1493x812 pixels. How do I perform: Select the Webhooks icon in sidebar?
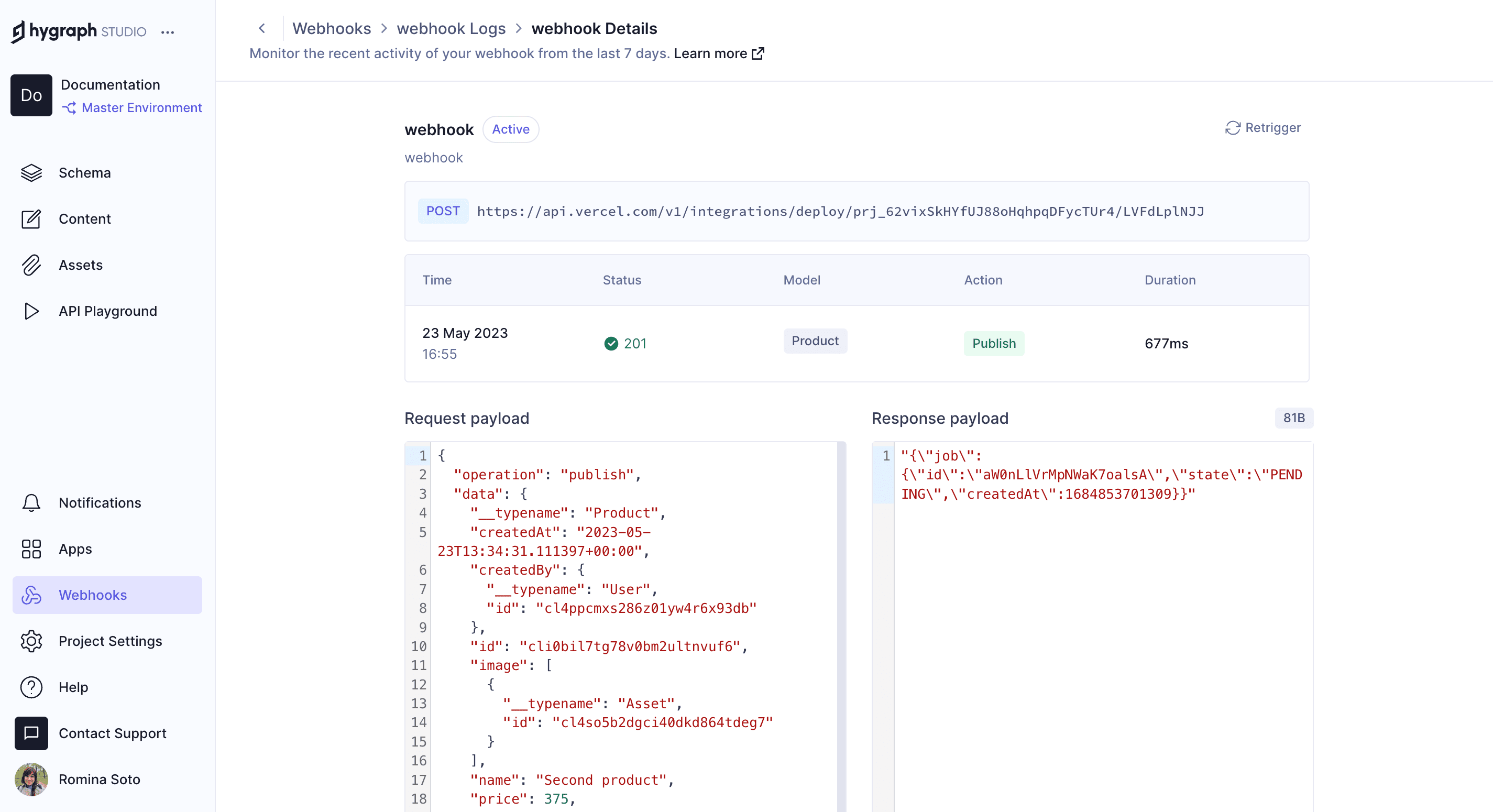click(31, 595)
